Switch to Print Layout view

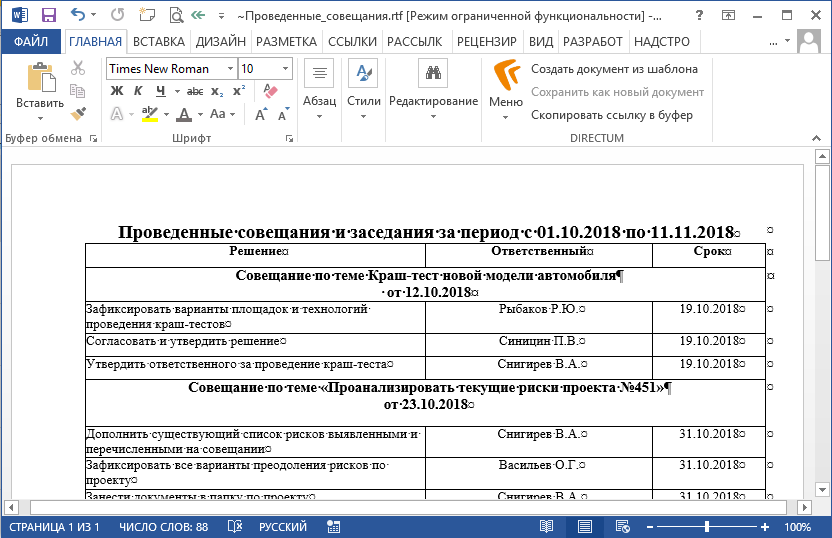click(585, 526)
